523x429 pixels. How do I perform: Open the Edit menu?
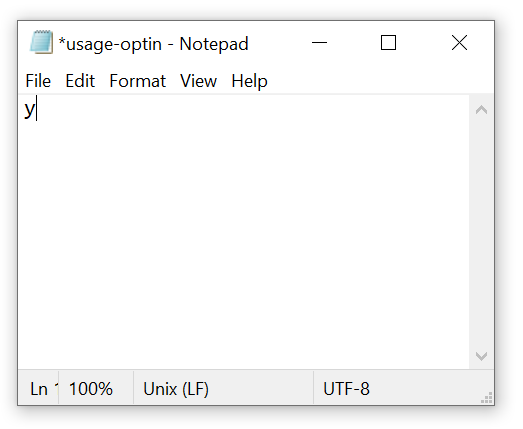[x=80, y=81]
